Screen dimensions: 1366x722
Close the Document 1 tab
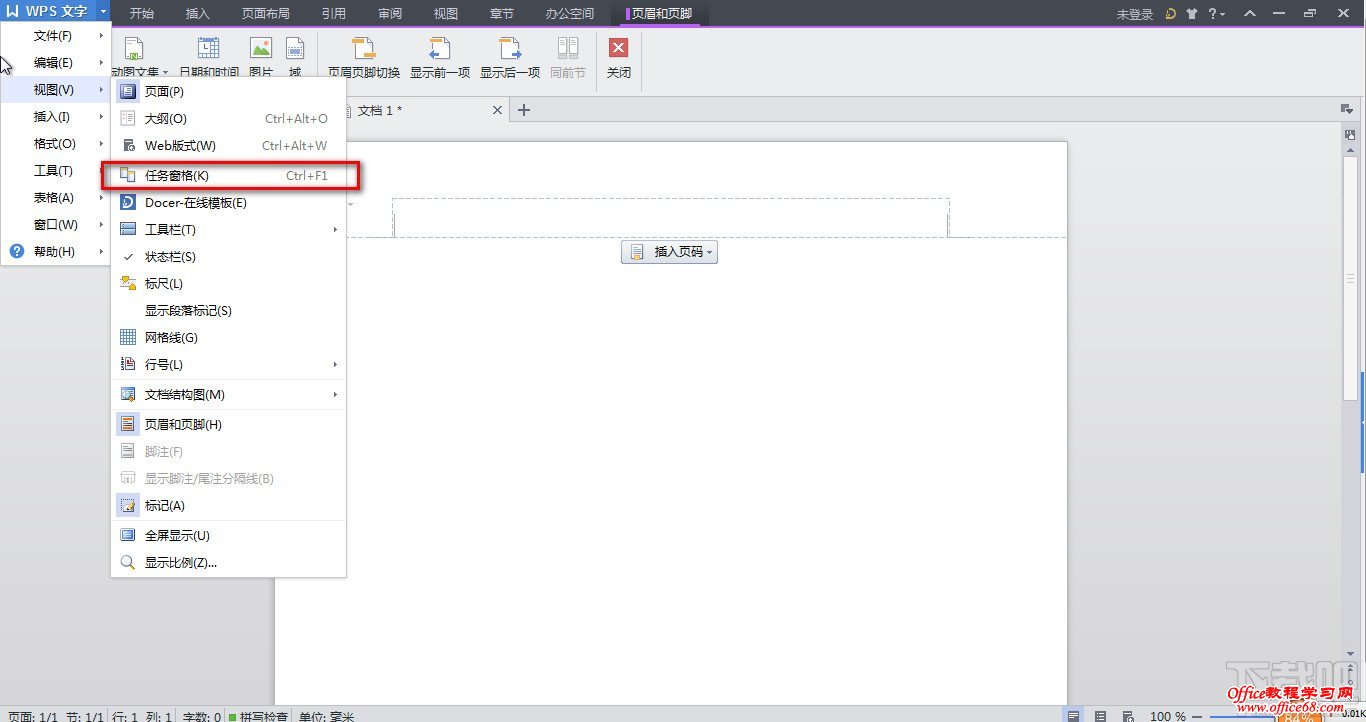[497, 110]
